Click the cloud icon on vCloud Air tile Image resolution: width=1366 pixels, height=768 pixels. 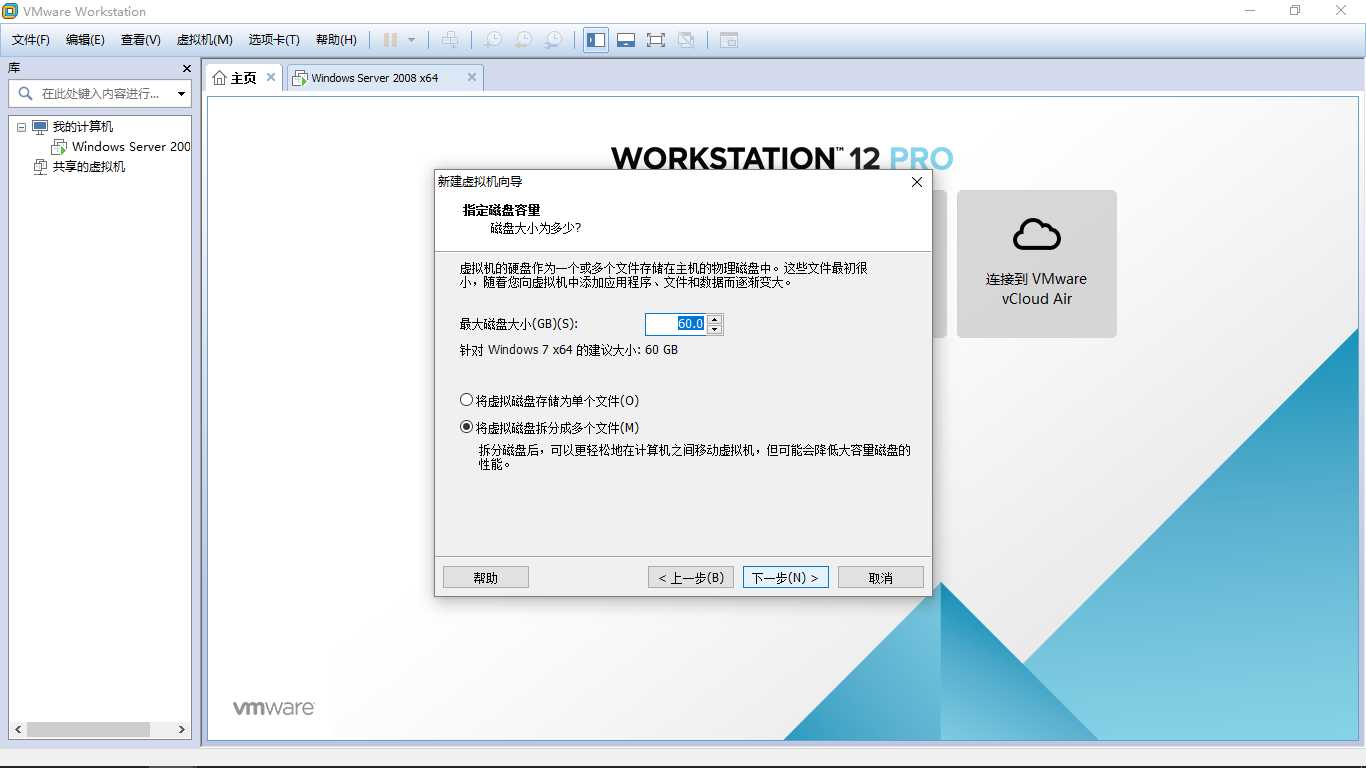point(1037,234)
